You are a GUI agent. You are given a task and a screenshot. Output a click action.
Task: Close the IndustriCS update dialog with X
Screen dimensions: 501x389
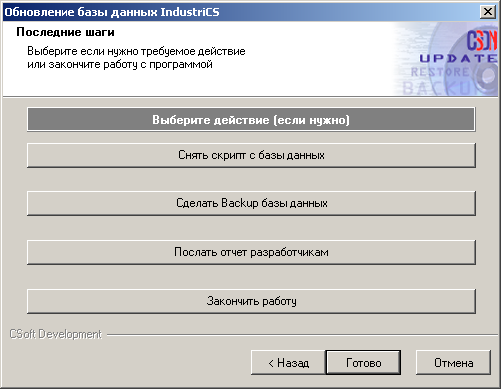(487, 12)
